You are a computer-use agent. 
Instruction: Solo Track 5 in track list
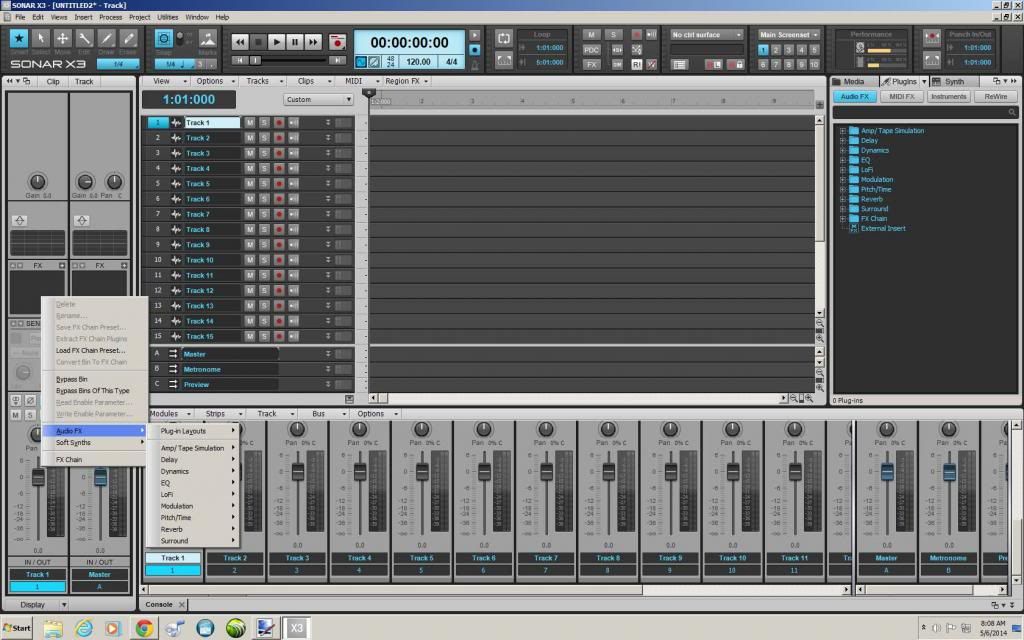point(264,184)
